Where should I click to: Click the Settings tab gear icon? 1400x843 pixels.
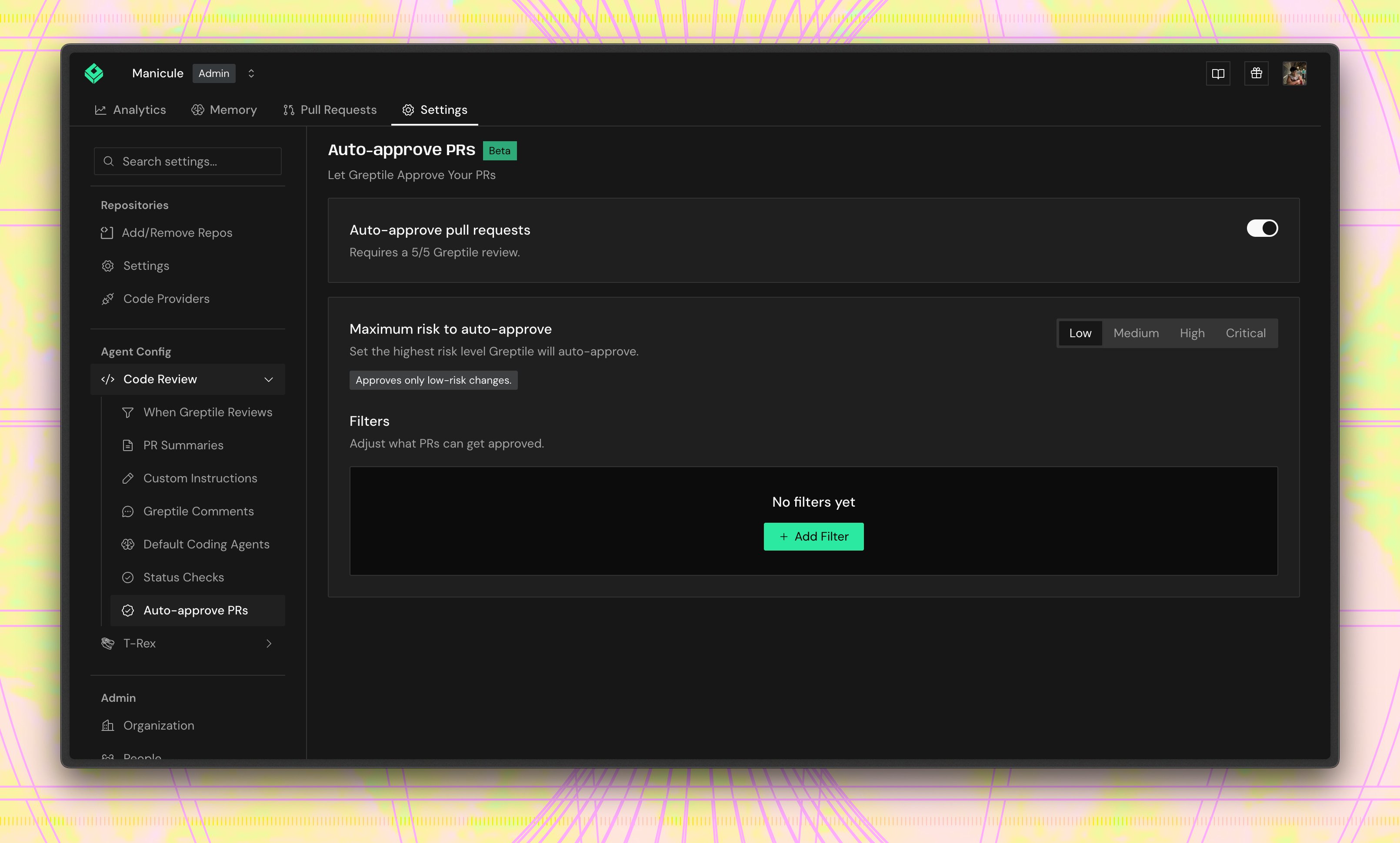pyautogui.click(x=408, y=110)
